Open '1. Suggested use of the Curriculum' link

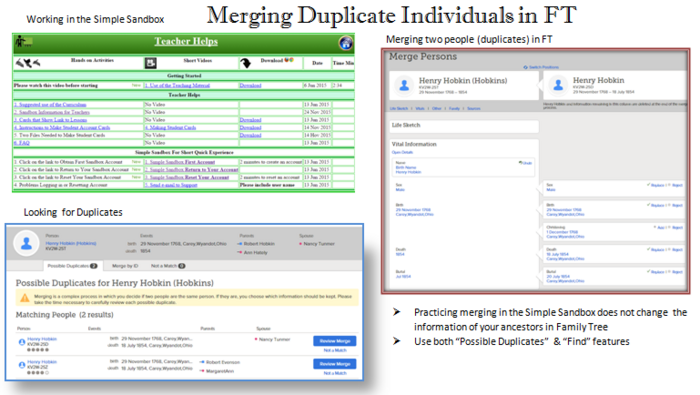[x=50, y=104]
